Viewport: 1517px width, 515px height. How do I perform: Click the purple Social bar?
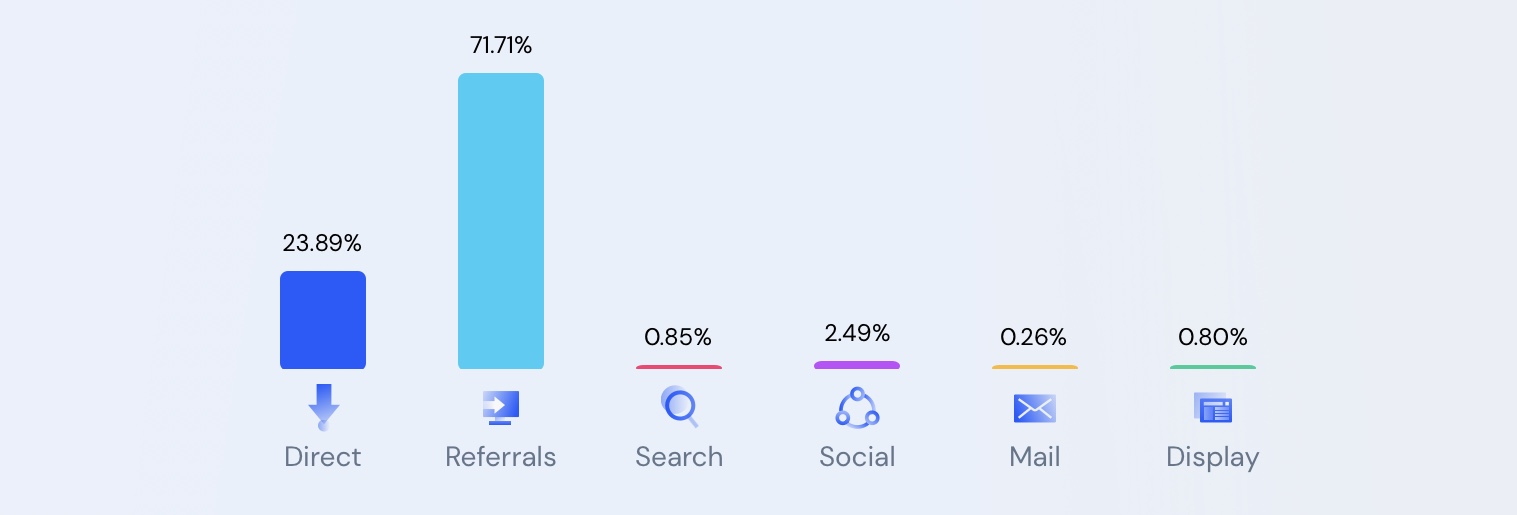point(857,365)
